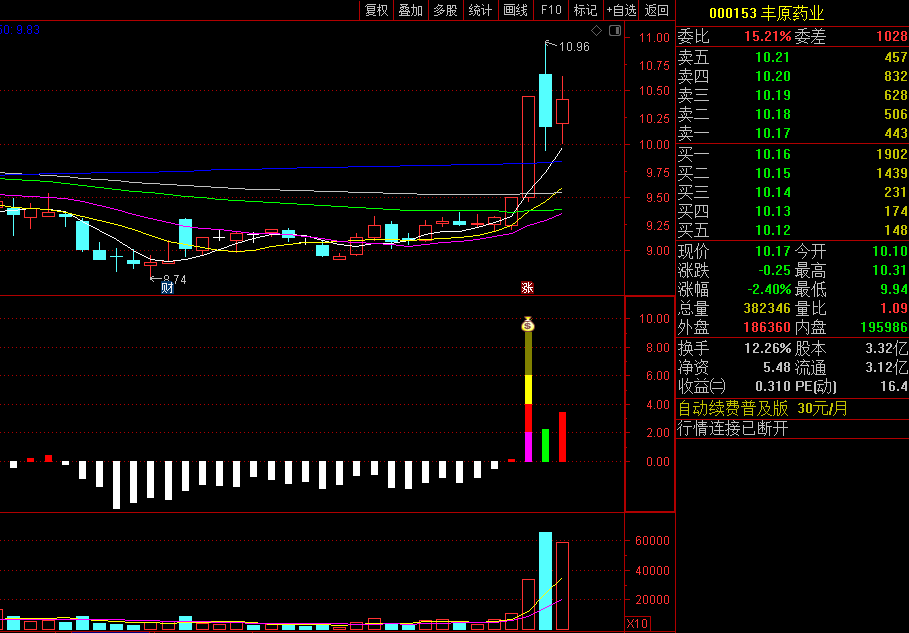Click the green indicator bar
Image resolution: width=909 pixels, height=633 pixels.
coord(545,445)
